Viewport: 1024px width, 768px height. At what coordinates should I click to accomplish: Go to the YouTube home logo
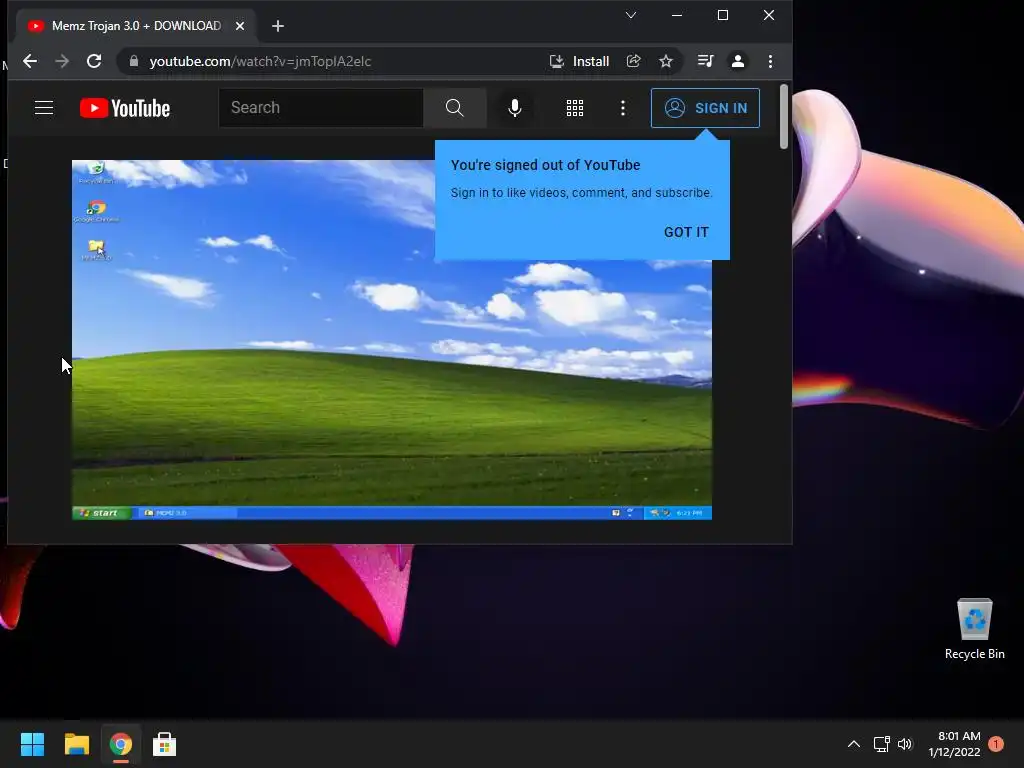pyautogui.click(x=125, y=108)
